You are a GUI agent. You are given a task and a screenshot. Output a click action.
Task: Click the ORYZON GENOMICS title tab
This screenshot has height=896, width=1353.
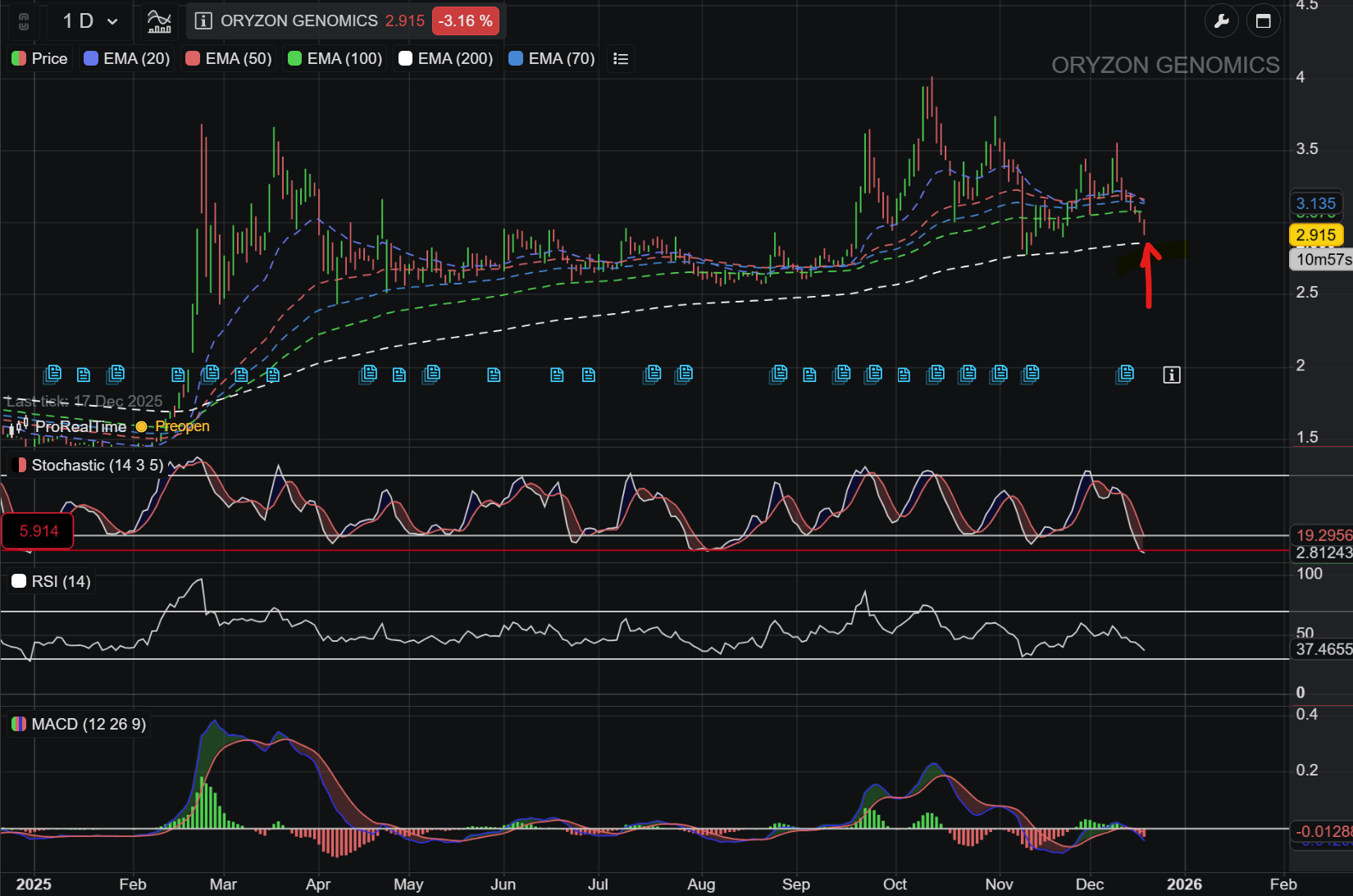coord(298,21)
